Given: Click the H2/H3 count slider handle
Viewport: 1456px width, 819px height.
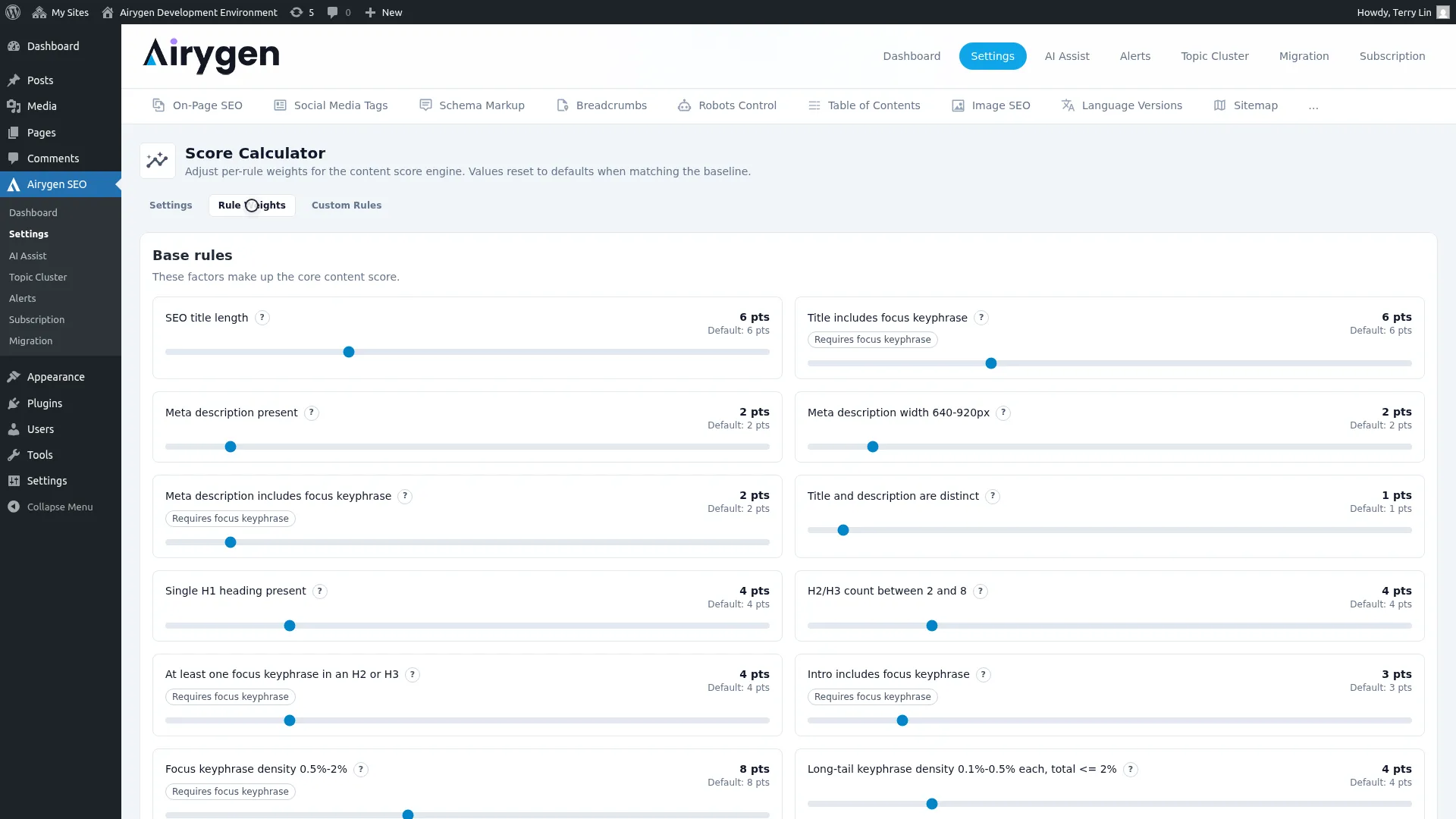Looking at the screenshot, I should [x=932, y=626].
